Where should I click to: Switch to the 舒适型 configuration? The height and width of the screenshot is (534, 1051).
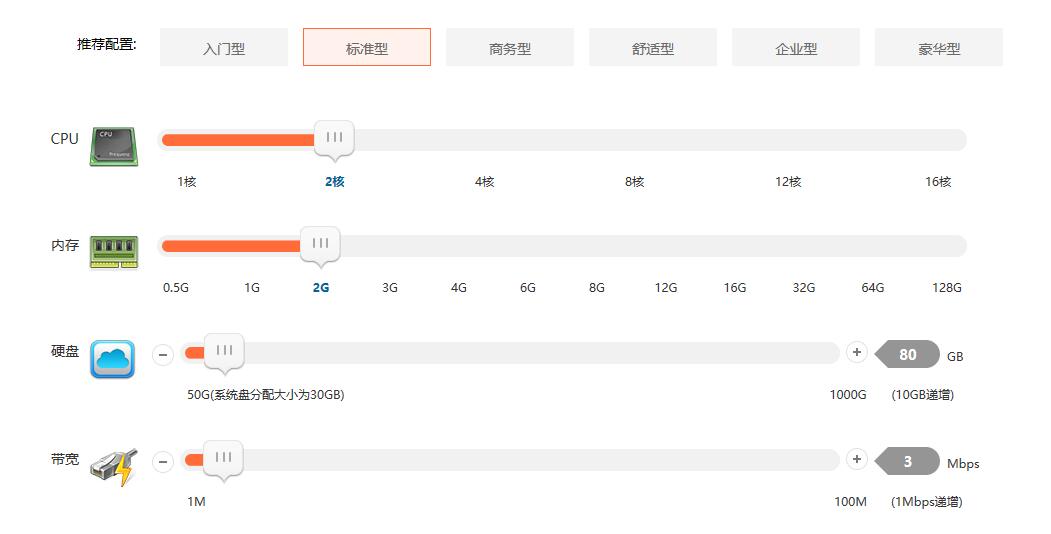[x=653, y=48]
